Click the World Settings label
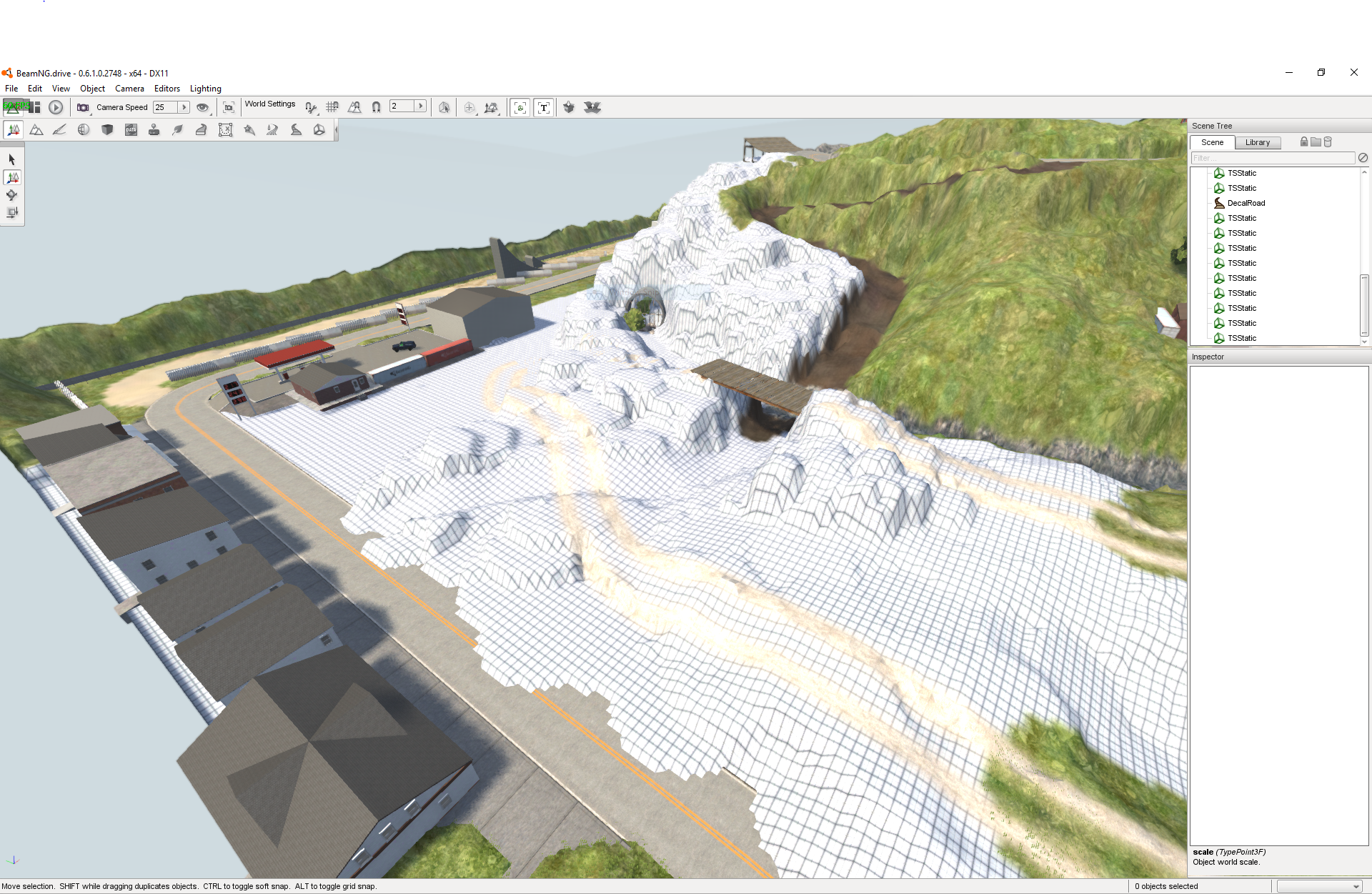The width and height of the screenshot is (1372, 894). 270,104
